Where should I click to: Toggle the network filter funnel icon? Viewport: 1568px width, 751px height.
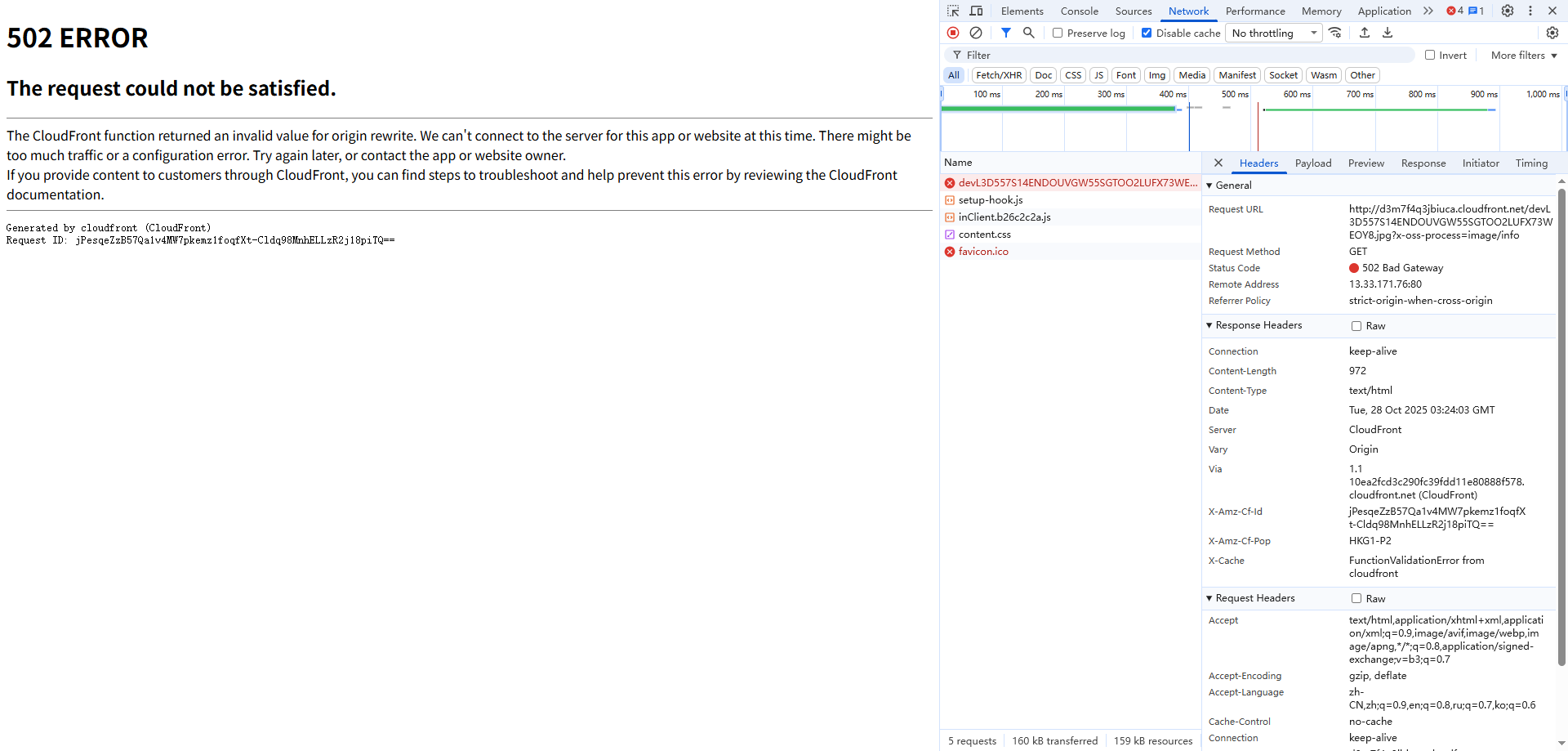coord(1006,33)
